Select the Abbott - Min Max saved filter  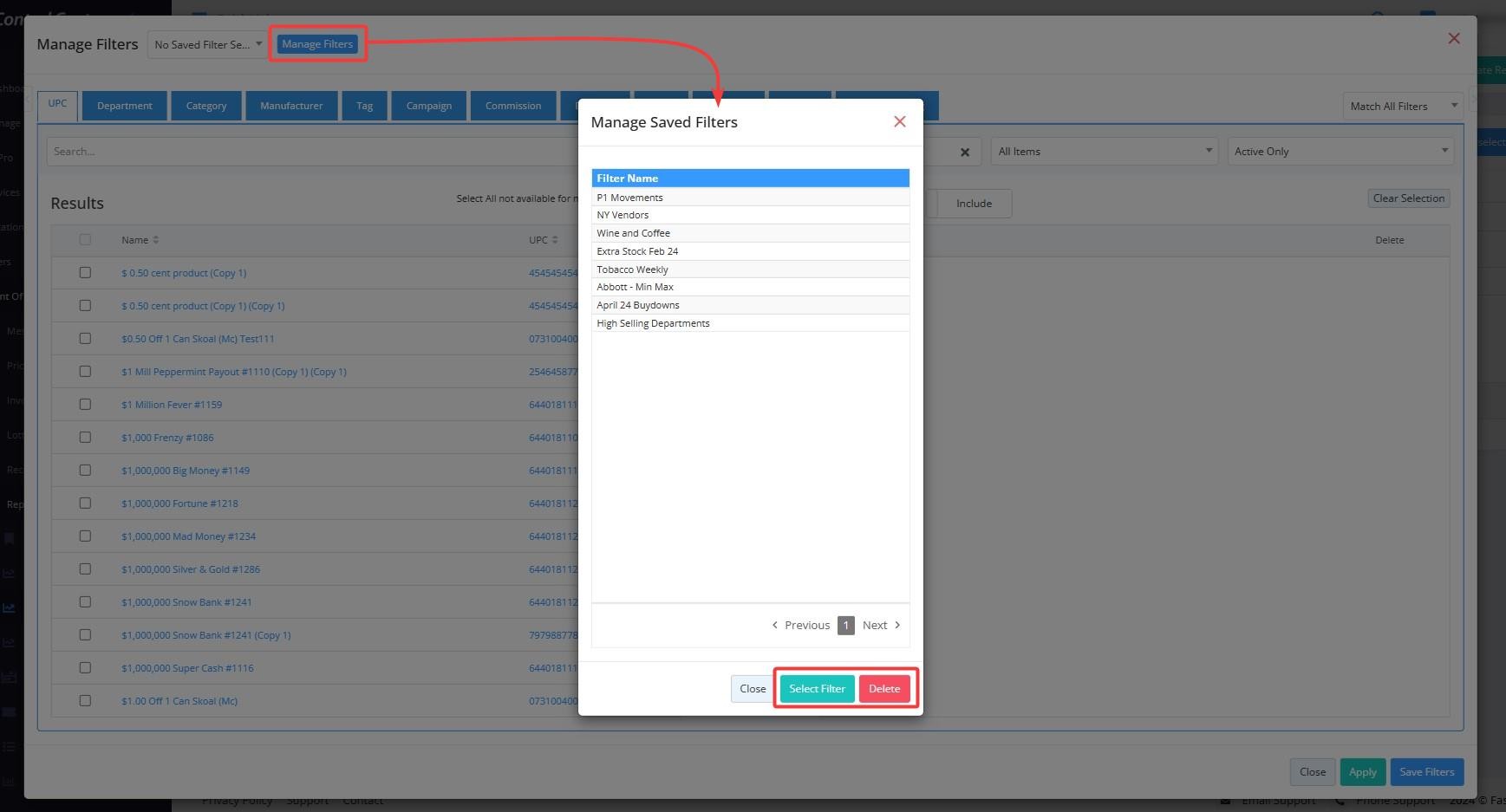click(x=750, y=287)
